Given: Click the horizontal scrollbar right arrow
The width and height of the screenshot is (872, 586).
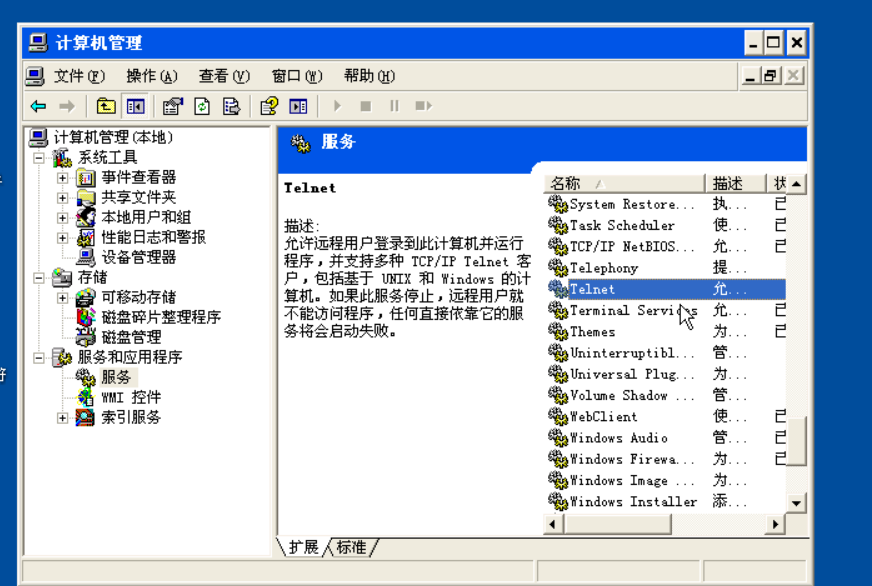Looking at the screenshot, I should click(x=775, y=524).
